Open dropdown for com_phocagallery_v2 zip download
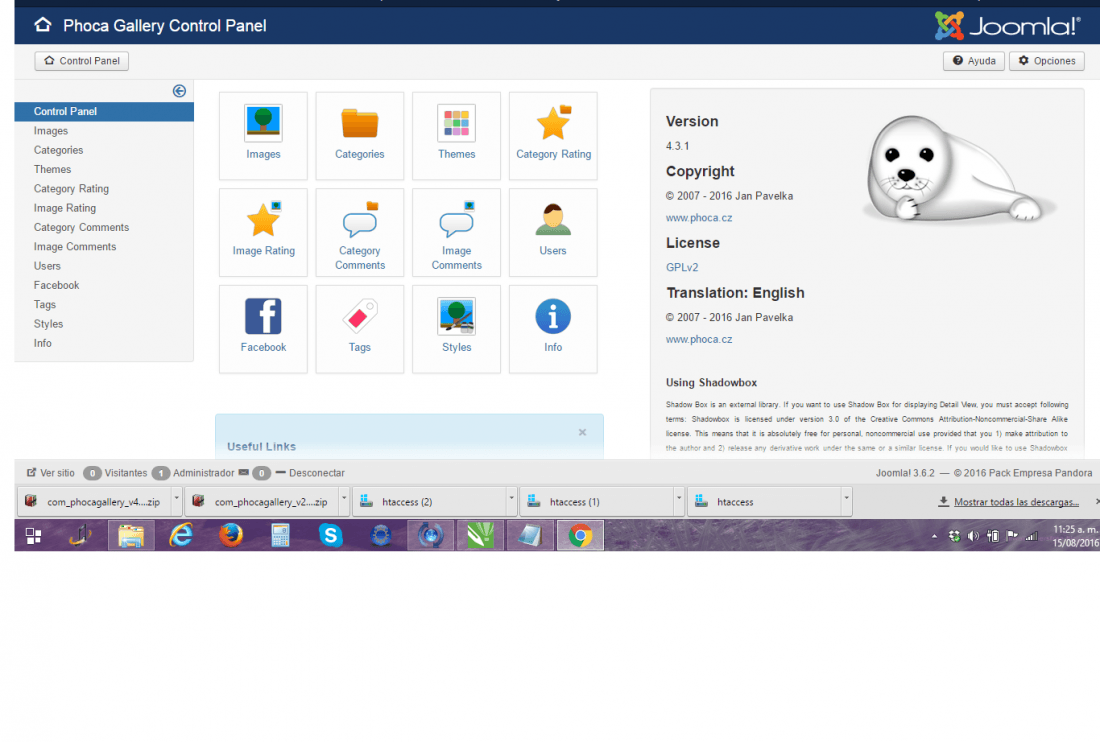1100x742 pixels. (344, 501)
